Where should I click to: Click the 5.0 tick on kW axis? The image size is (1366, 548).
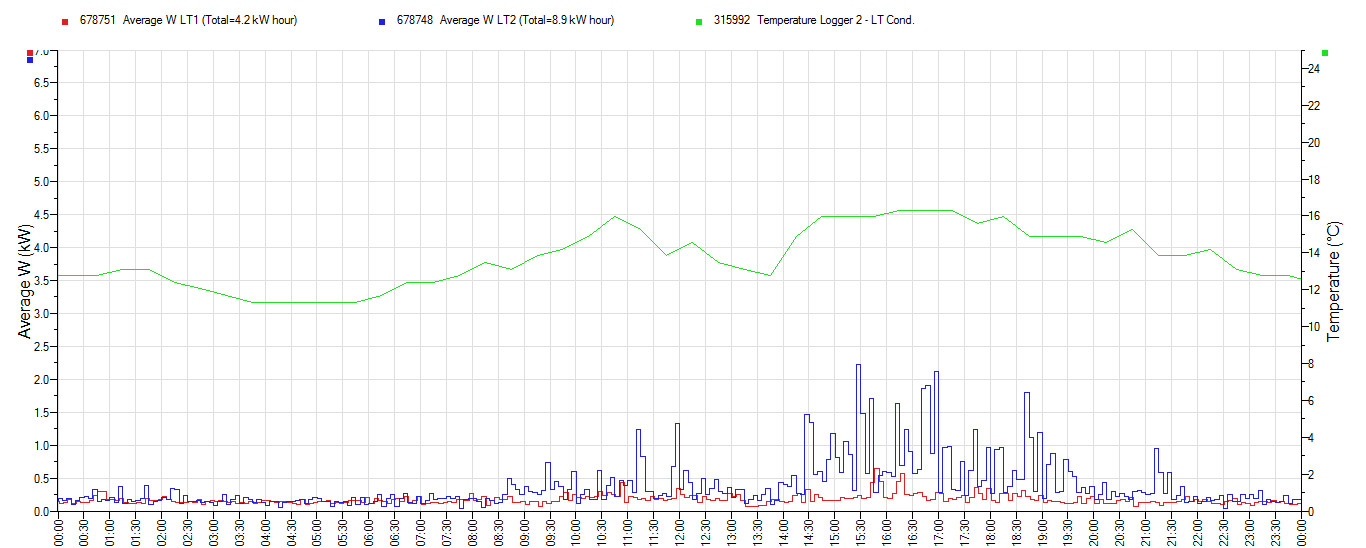(42, 182)
